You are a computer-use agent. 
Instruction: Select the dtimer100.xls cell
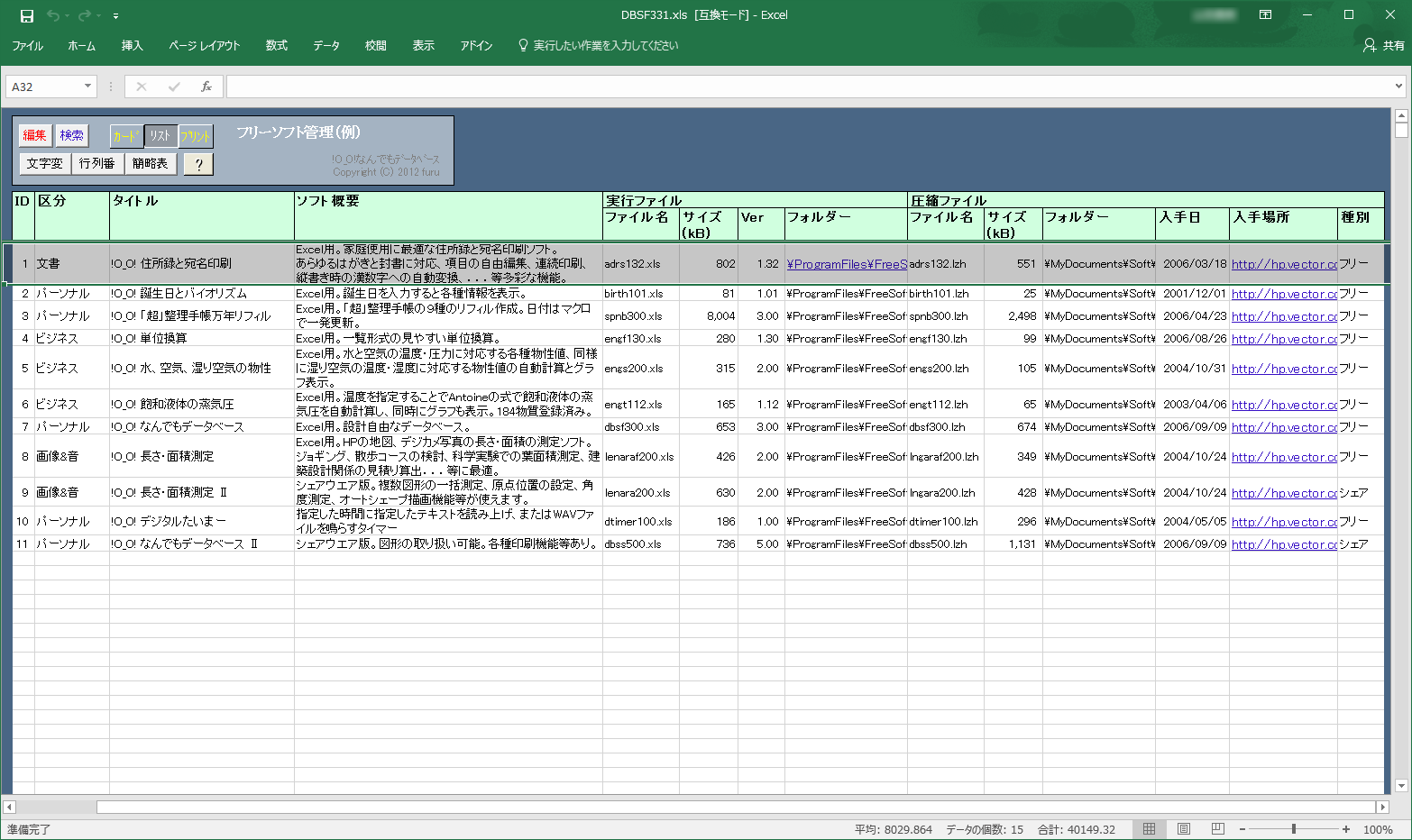(641, 522)
